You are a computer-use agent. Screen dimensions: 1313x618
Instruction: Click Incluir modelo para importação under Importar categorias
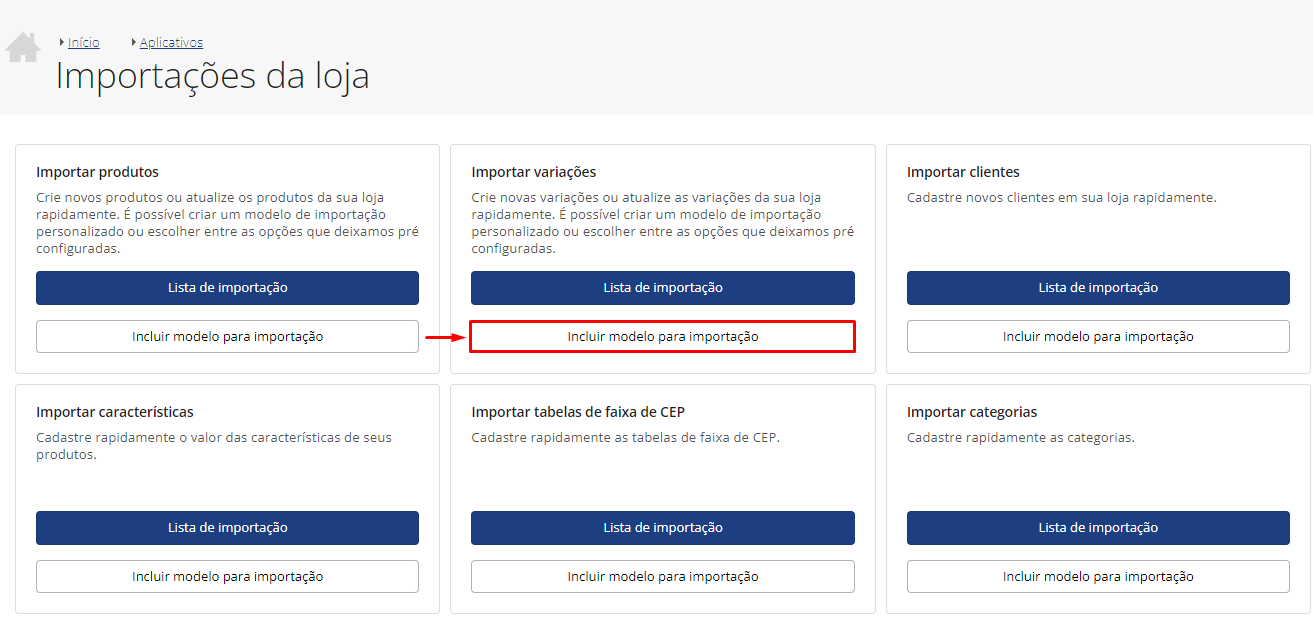coord(1098,577)
